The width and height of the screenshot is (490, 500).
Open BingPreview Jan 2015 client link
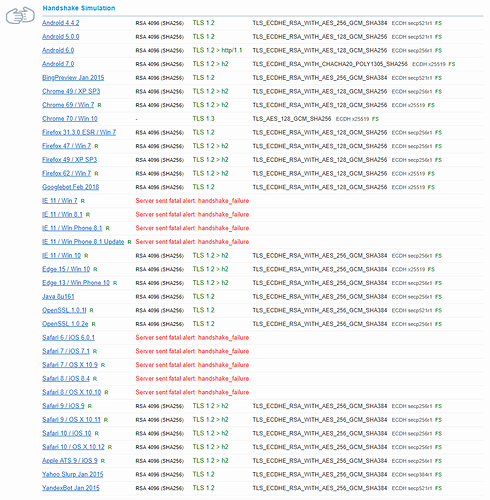[73, 78]
